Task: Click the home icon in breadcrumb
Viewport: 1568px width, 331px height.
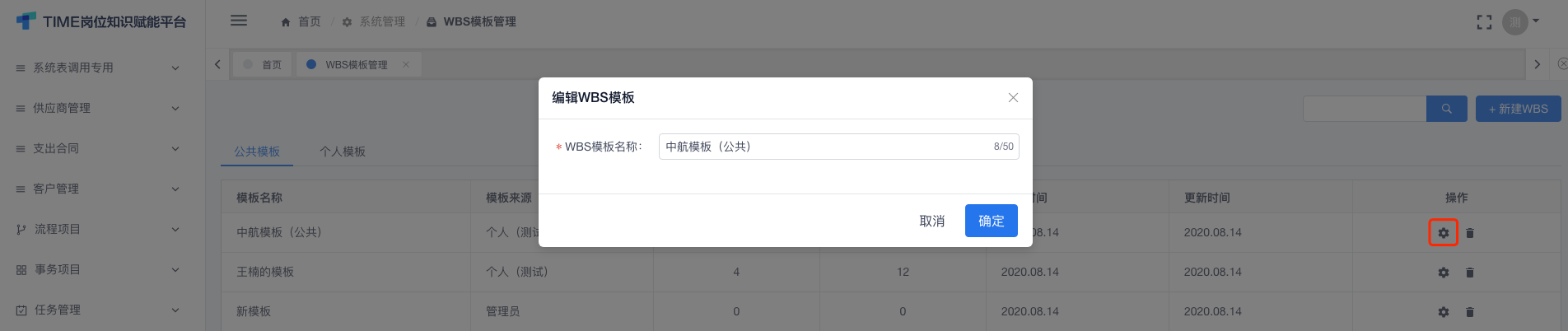Action: click(x=286, y=22)
